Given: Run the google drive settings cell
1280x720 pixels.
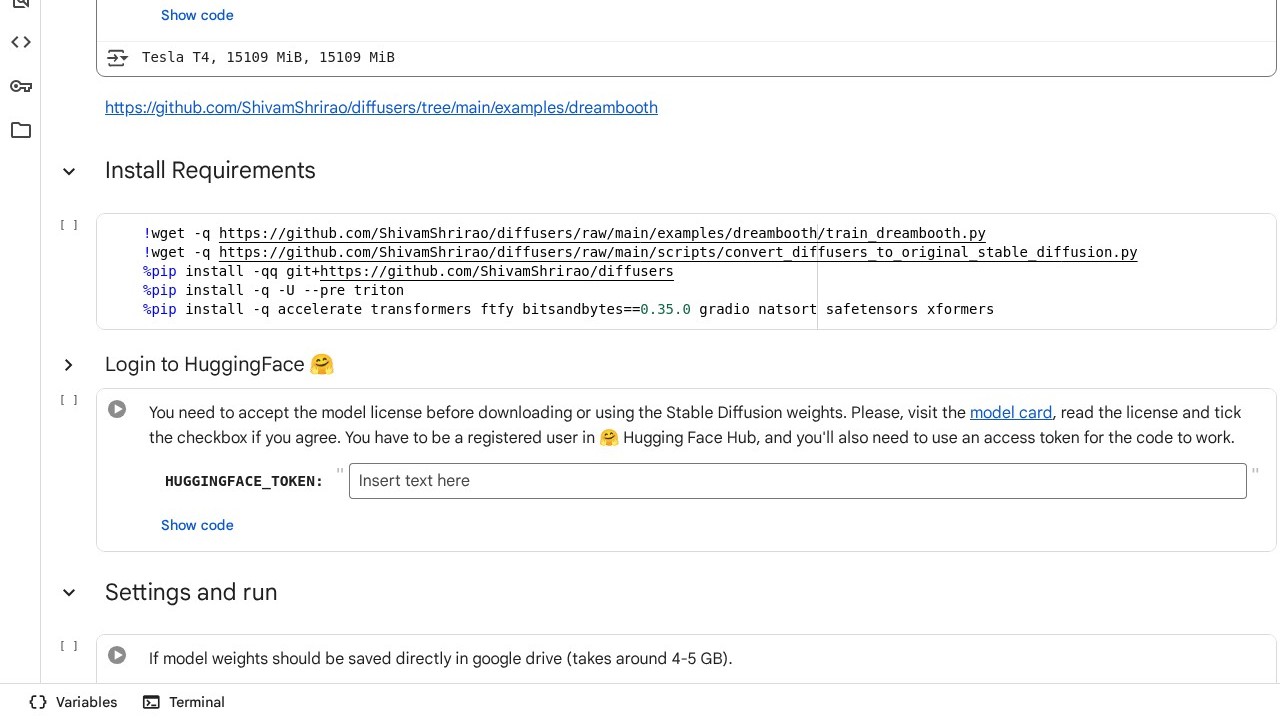Looking at the screenshot, I should tap(117, 655).
